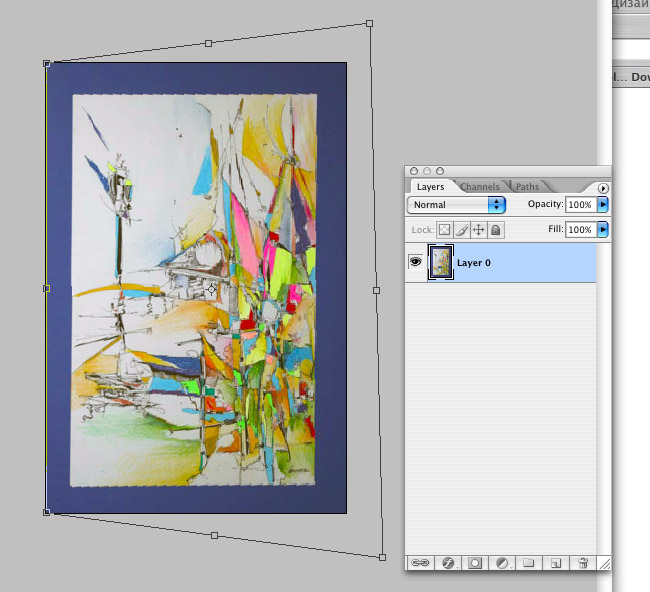Click the Opacity value field
Viewport: 650px width, 592px height.
pos(581,205)
